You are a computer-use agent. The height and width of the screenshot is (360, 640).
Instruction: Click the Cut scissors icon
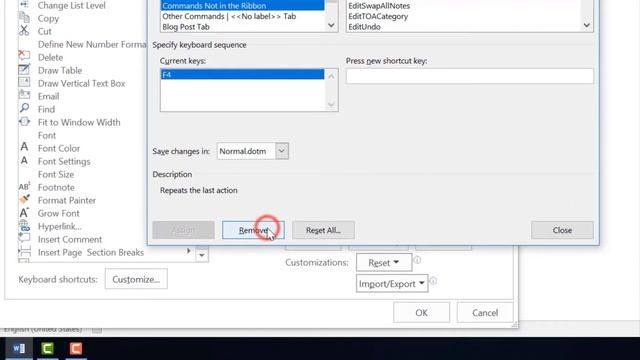pos(24,31)
